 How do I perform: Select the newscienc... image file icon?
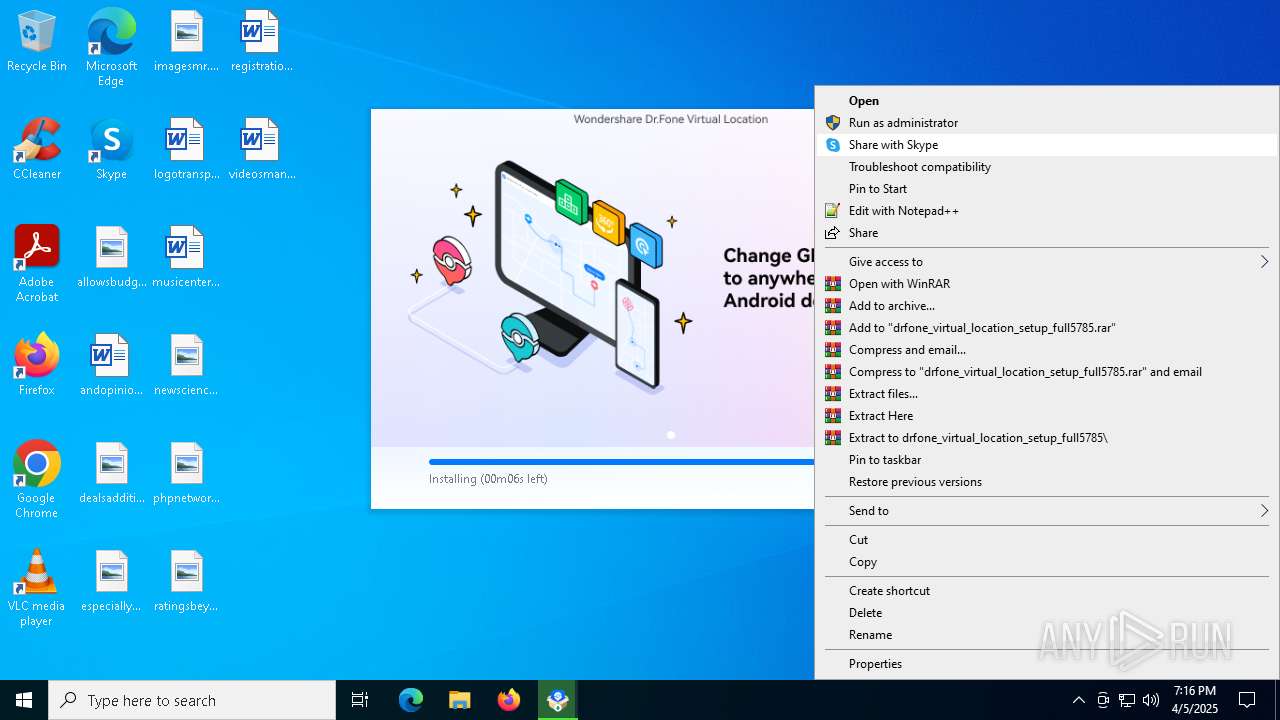point(186,366)
